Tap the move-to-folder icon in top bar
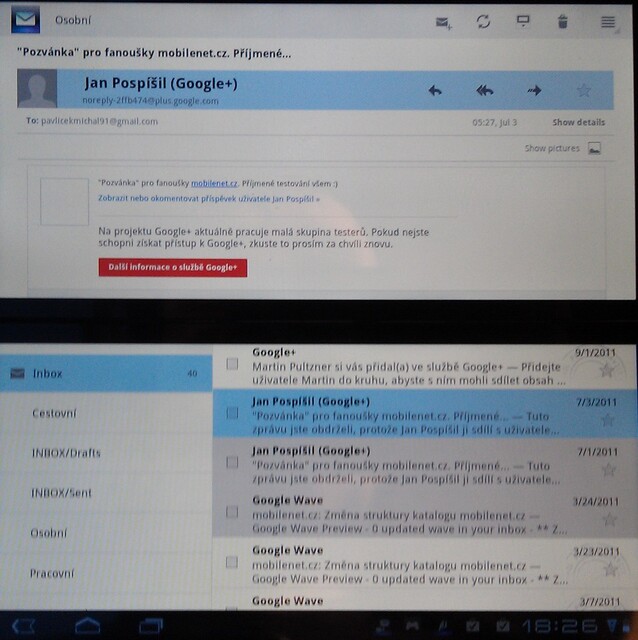 click(523, 21)
